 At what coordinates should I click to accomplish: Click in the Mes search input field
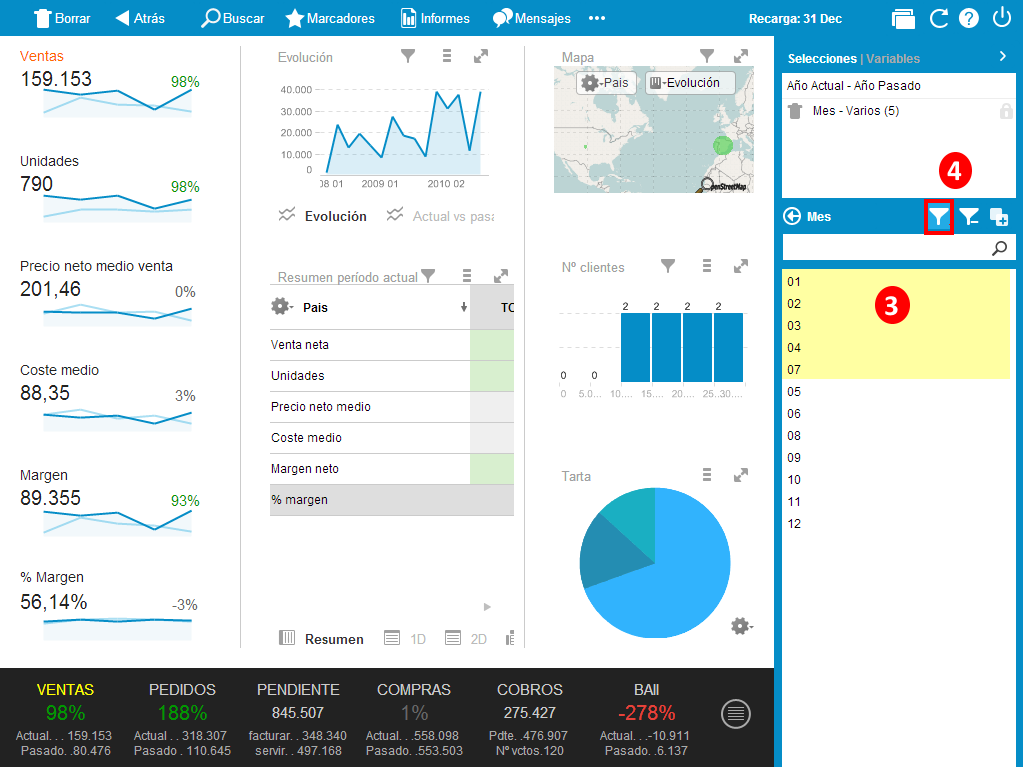(885, 248)
